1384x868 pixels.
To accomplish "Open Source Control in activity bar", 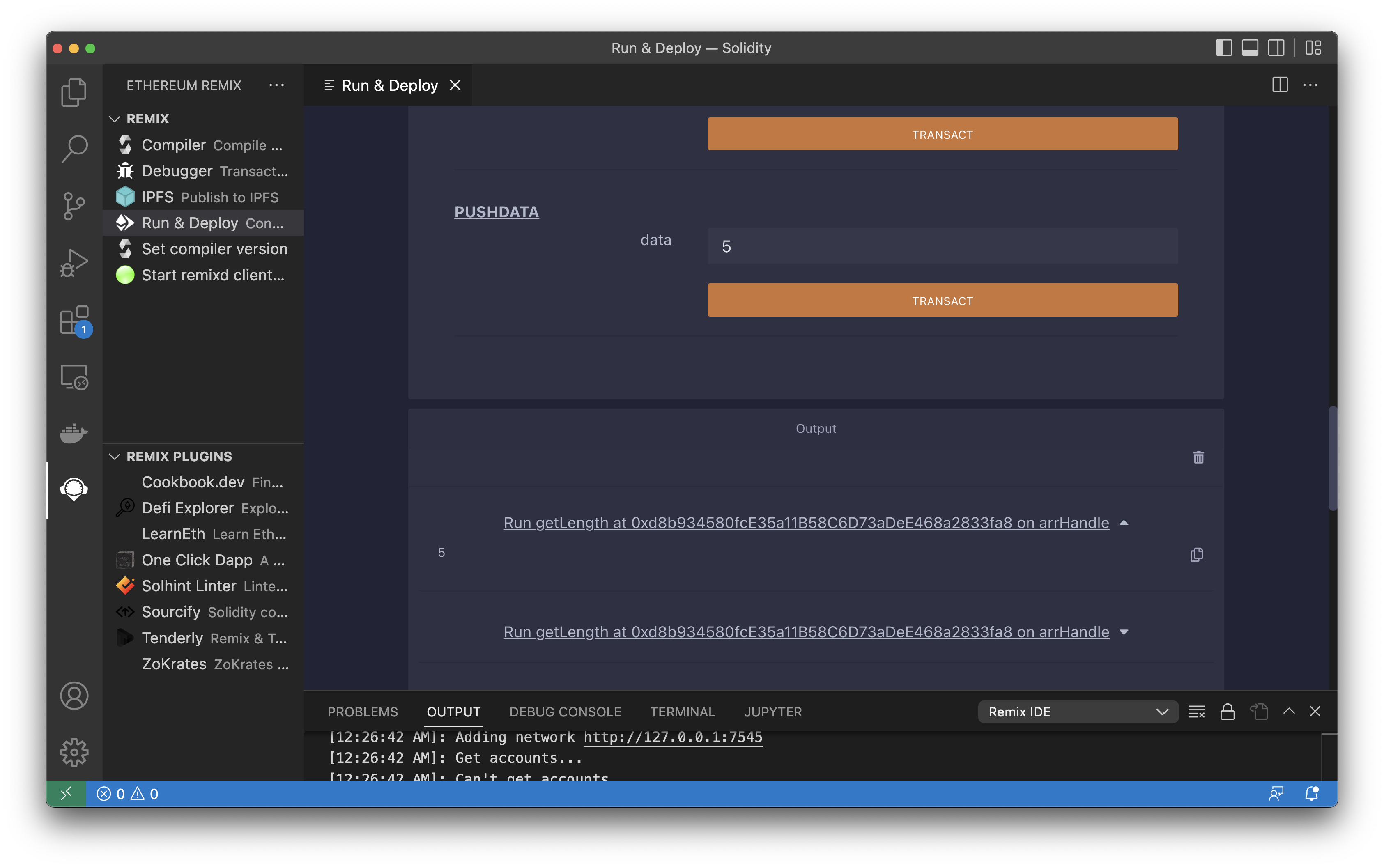I will pos(74,206).
